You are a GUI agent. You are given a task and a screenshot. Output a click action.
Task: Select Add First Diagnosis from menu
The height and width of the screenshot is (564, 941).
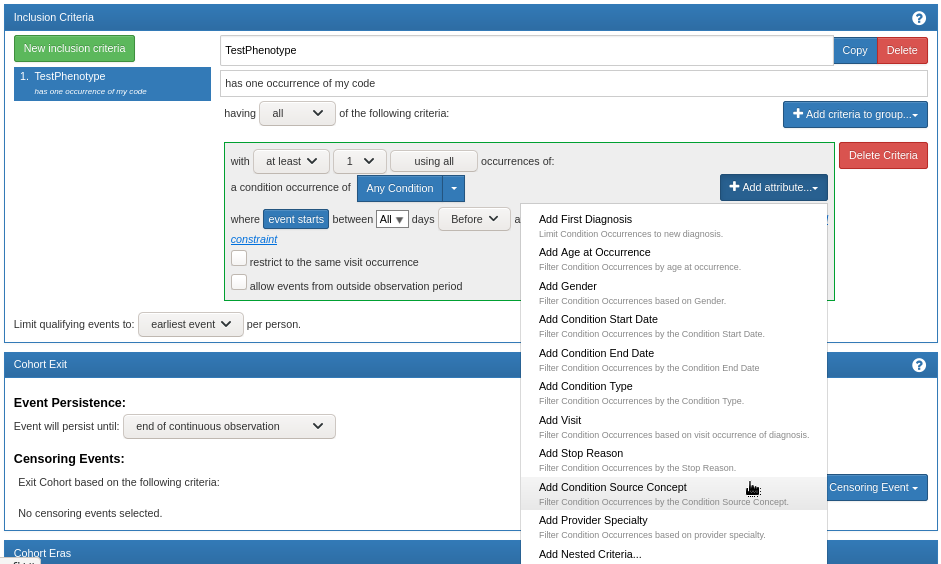[x=585, y=219]
